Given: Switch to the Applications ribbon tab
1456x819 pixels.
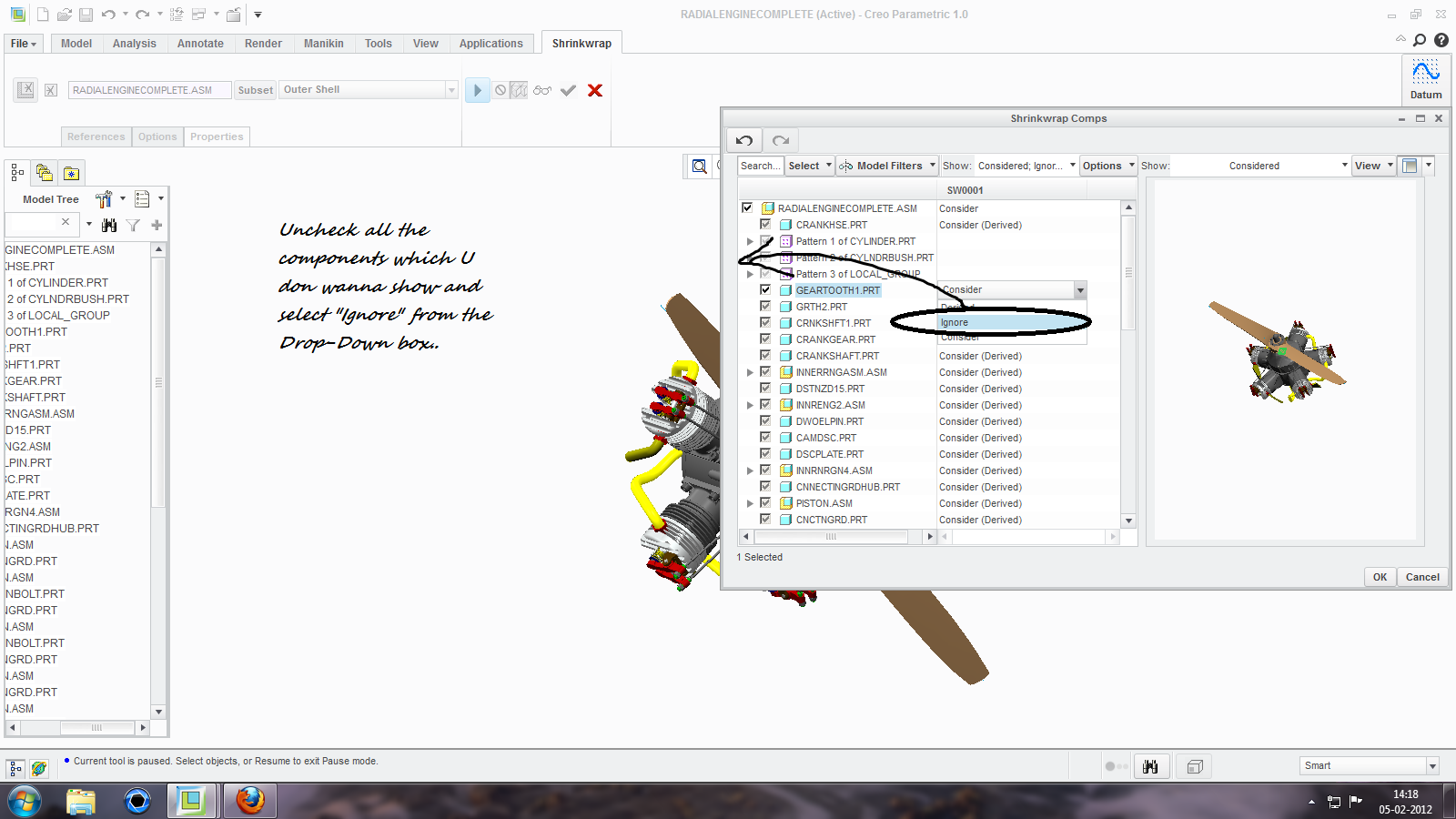Looking at the screenshot, I should pyautogui.click(x=491, y=44).
